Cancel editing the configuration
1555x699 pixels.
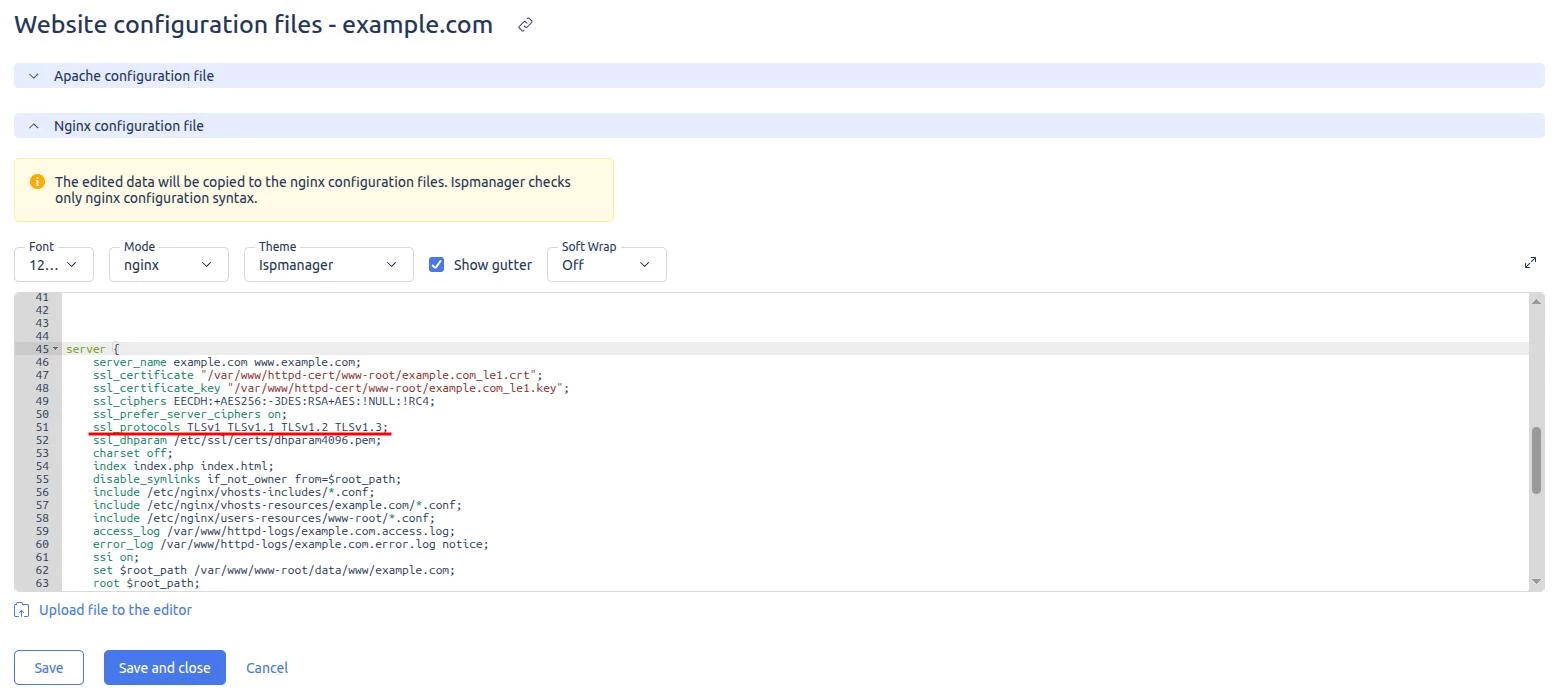click(267, 668)
